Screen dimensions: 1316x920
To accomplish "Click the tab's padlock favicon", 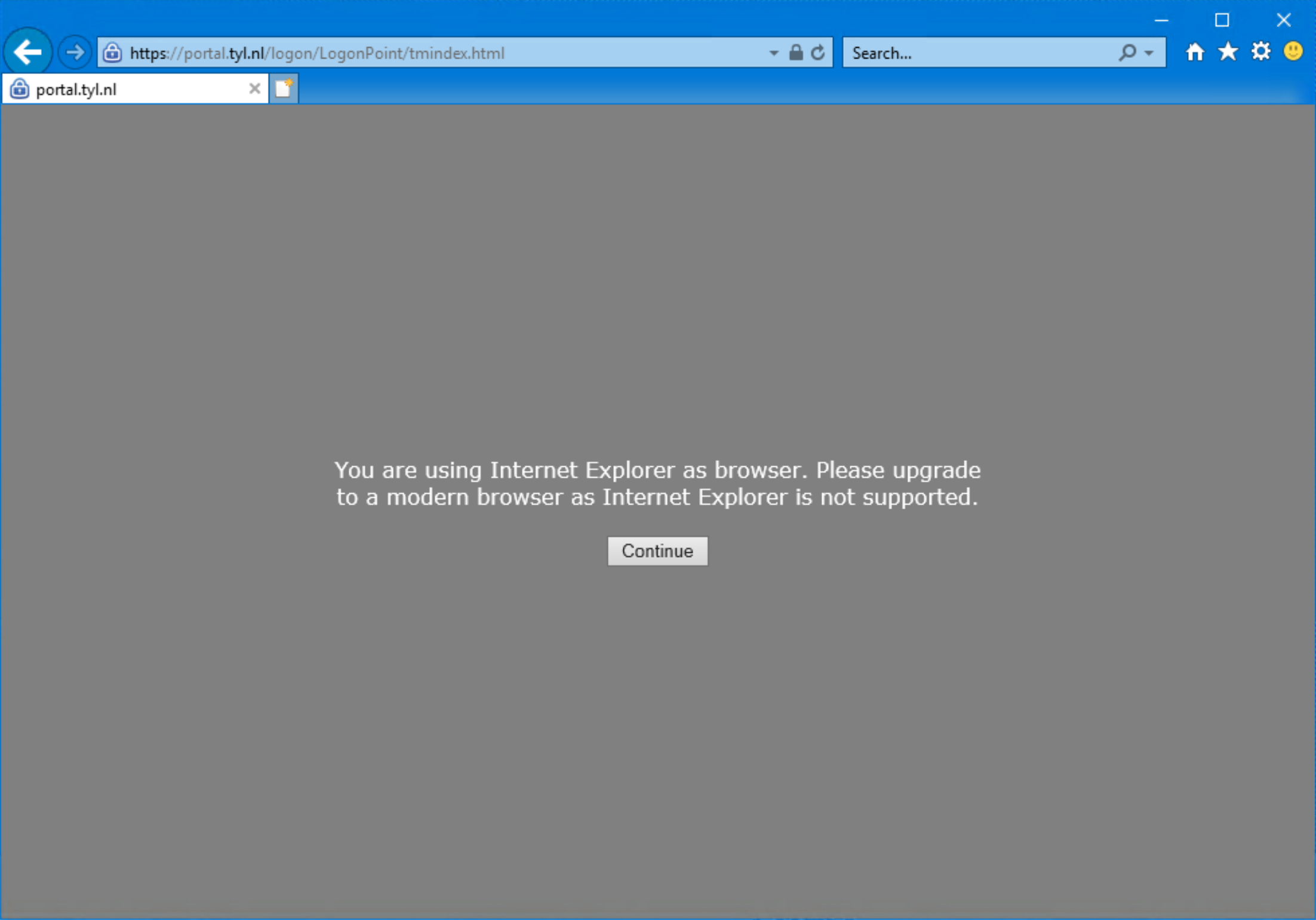I will [19, 88].
